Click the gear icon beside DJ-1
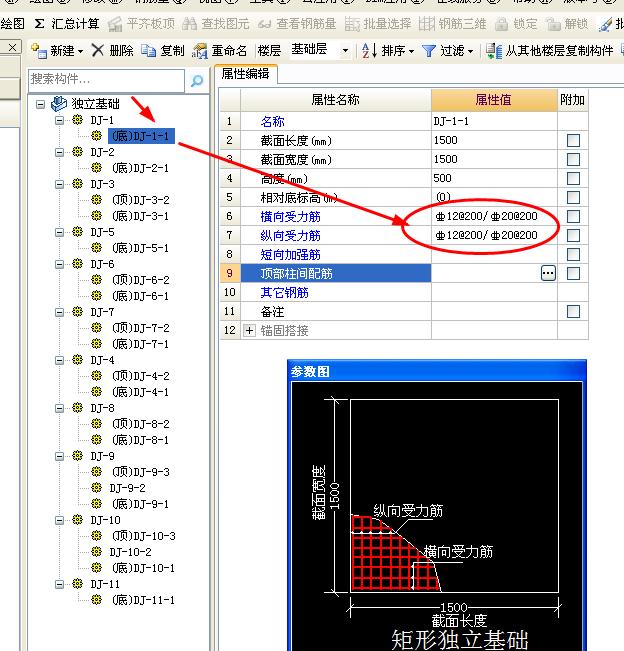 [77, 120]
